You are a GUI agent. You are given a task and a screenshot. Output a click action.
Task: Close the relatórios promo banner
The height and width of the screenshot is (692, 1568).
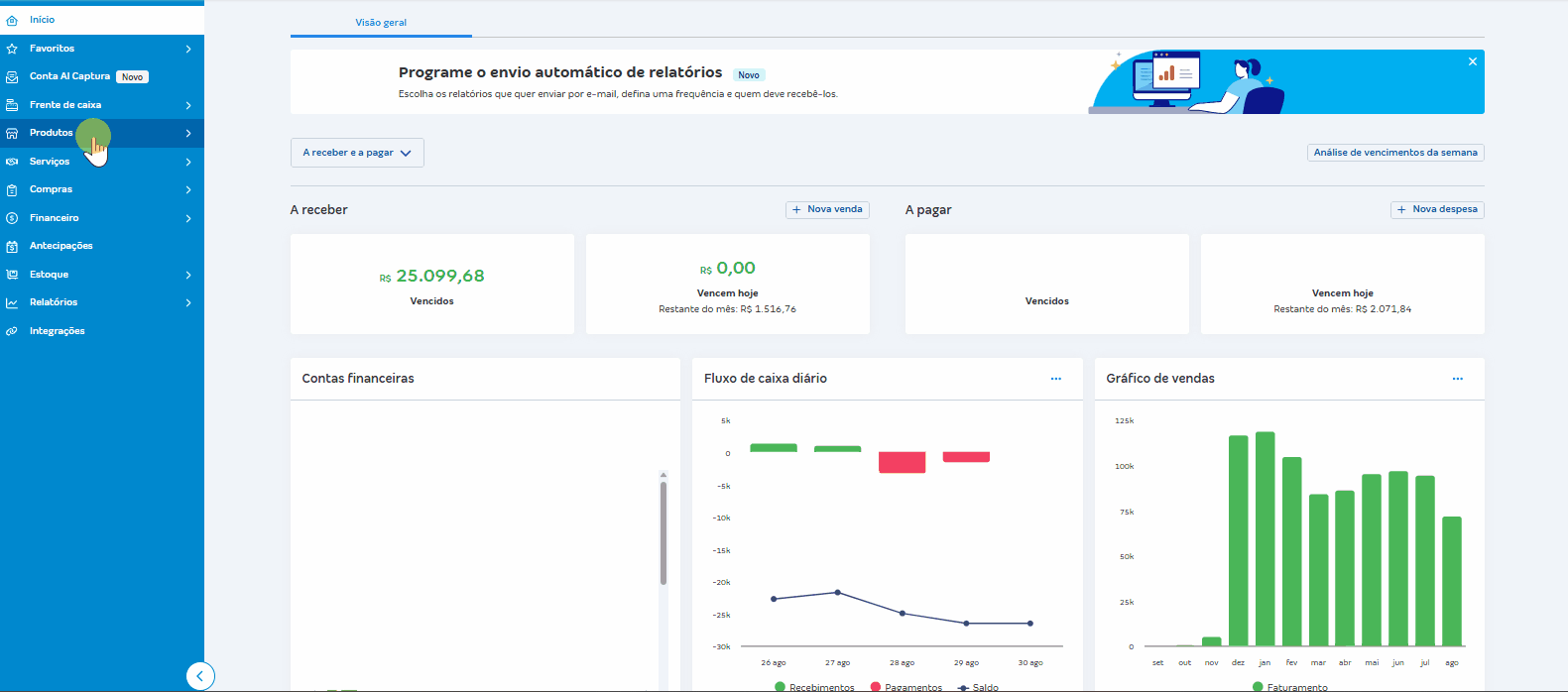click(1473, 61)
